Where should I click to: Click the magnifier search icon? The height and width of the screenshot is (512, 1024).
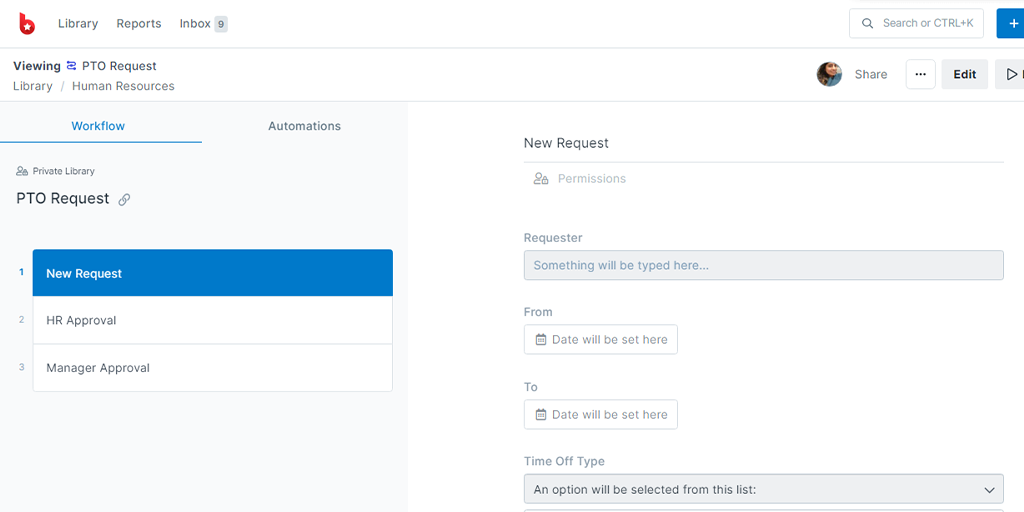click(867, 24)
